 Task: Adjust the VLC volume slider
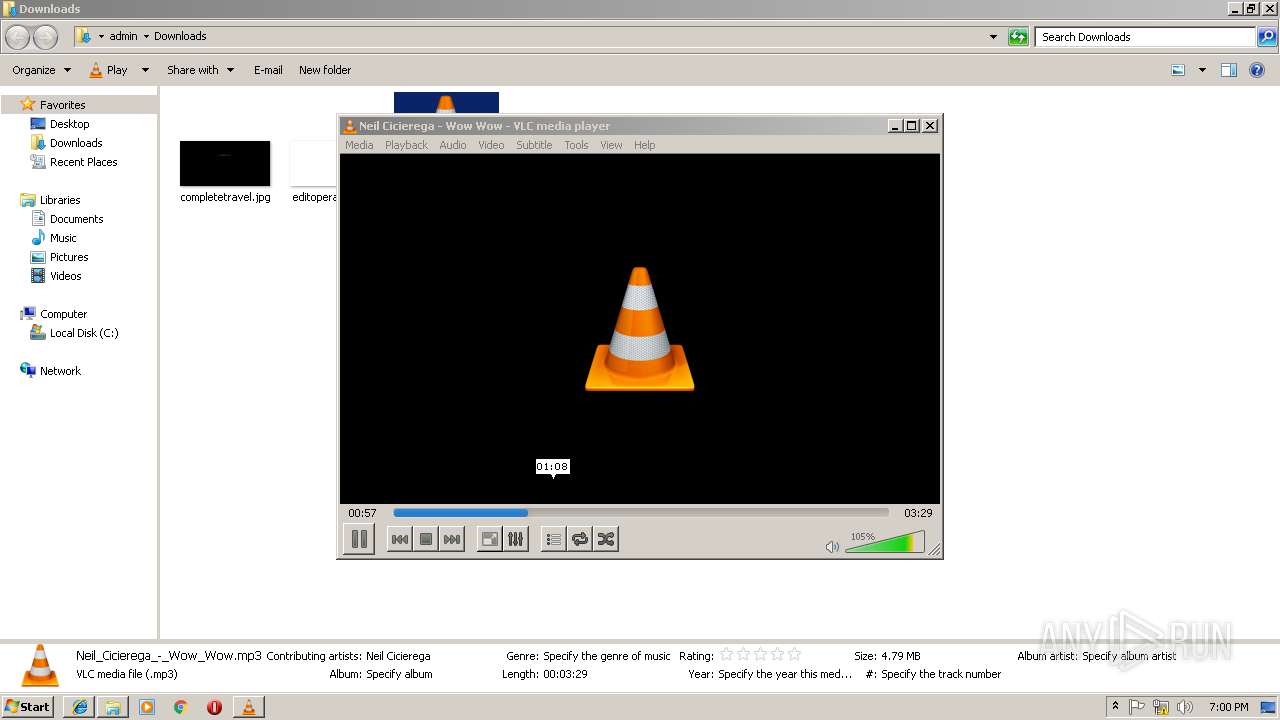[x=885, y=543]
